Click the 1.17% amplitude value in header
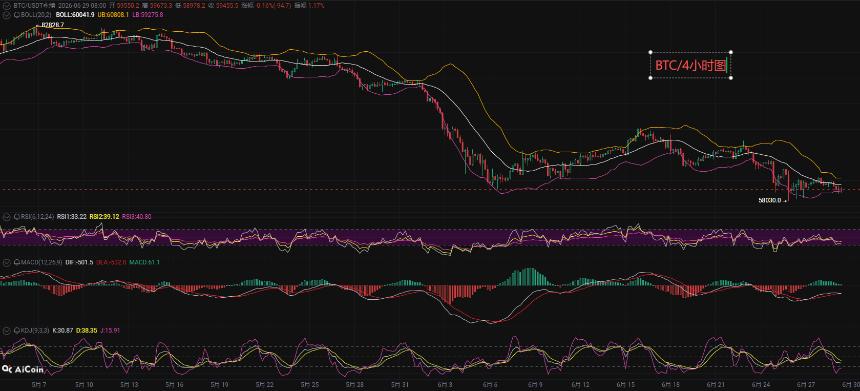 click(316, 5)
